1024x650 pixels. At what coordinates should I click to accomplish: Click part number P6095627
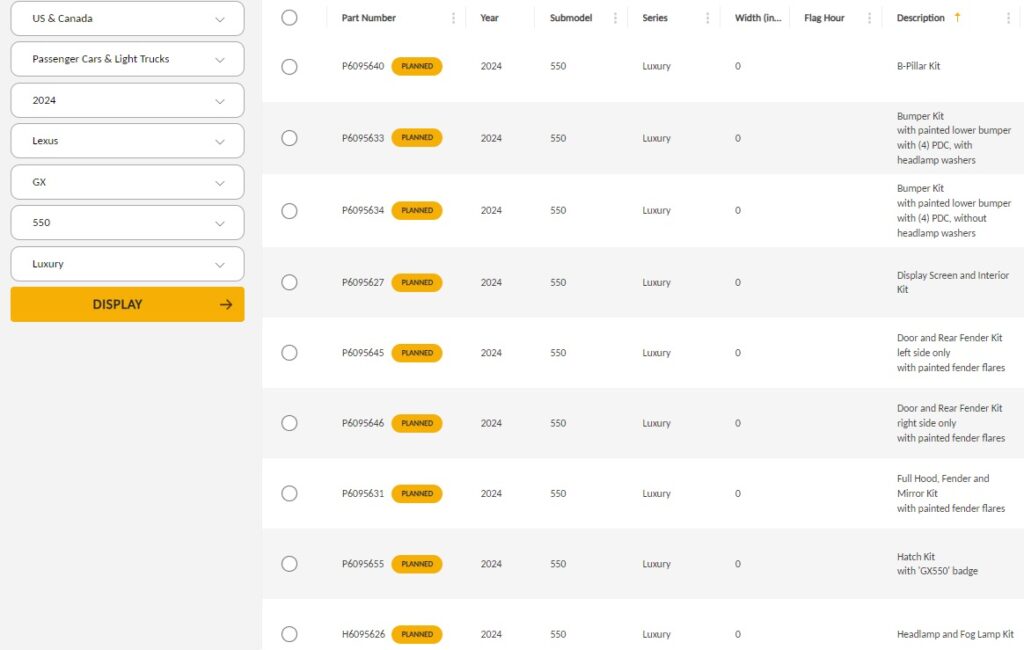(363, 282)
